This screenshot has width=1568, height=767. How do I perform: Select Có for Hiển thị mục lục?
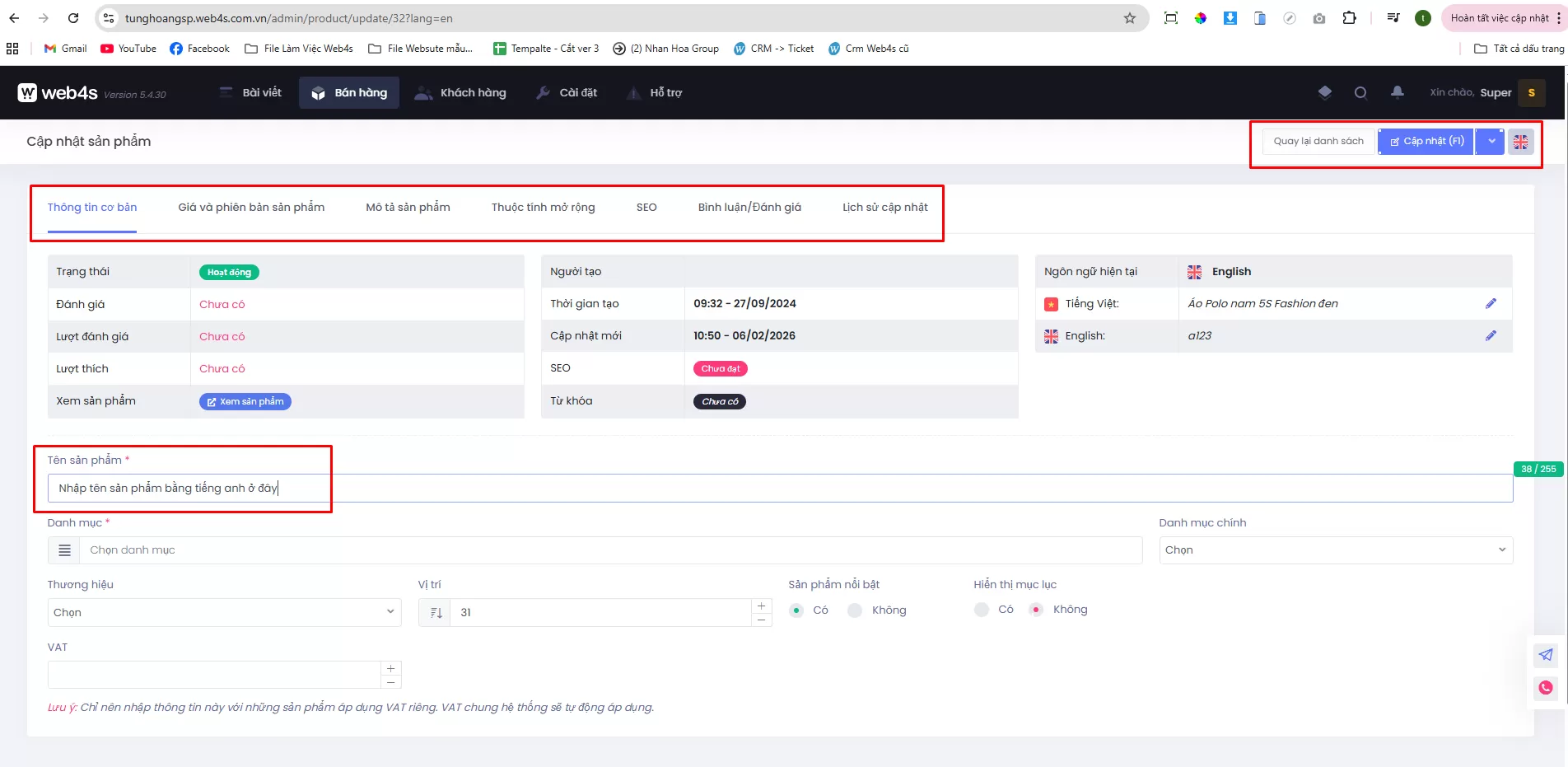pyautogui.click(x=982, y=610)
